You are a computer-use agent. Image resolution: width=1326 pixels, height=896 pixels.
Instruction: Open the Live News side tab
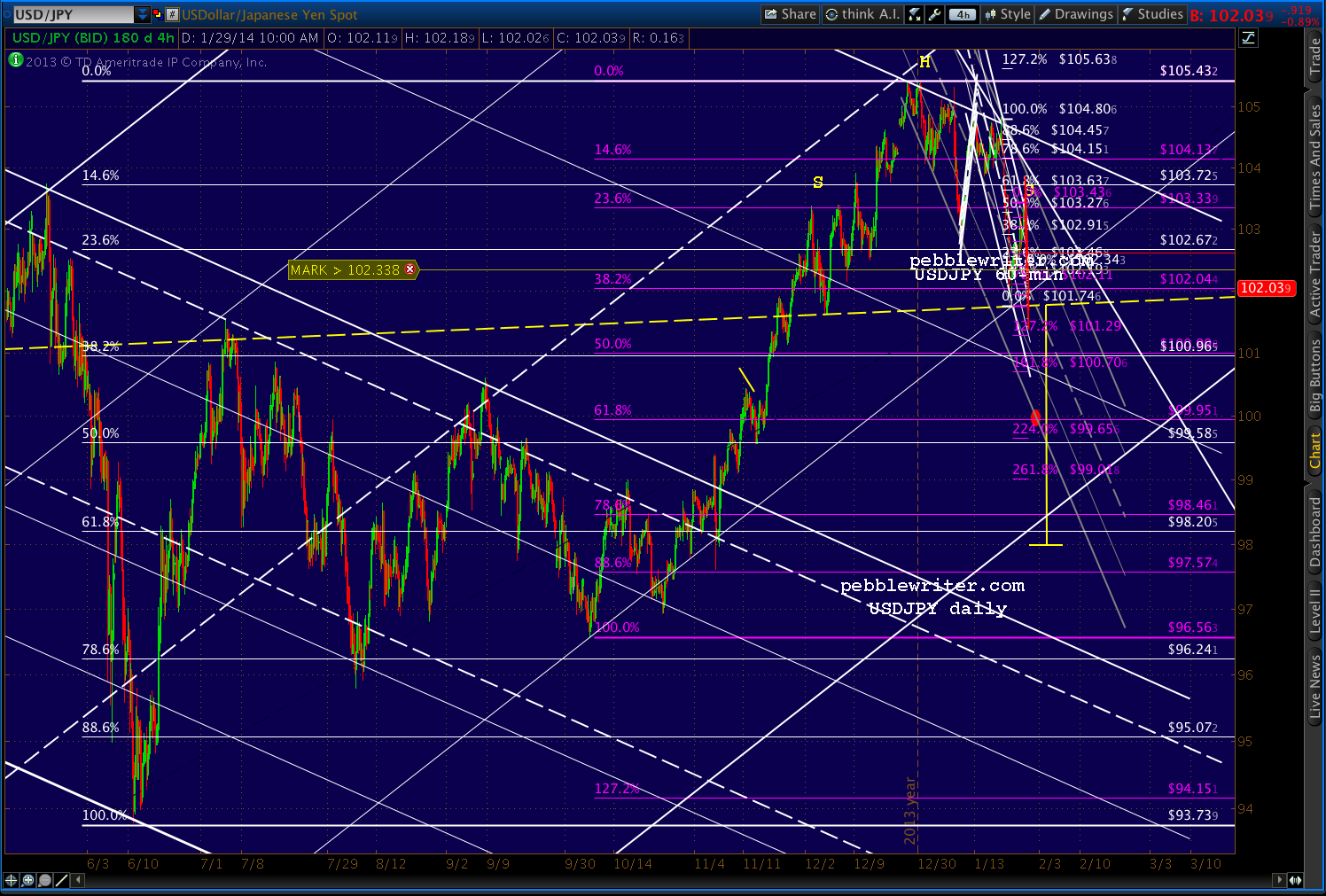pyautogui.click(x=1315, y=686)
